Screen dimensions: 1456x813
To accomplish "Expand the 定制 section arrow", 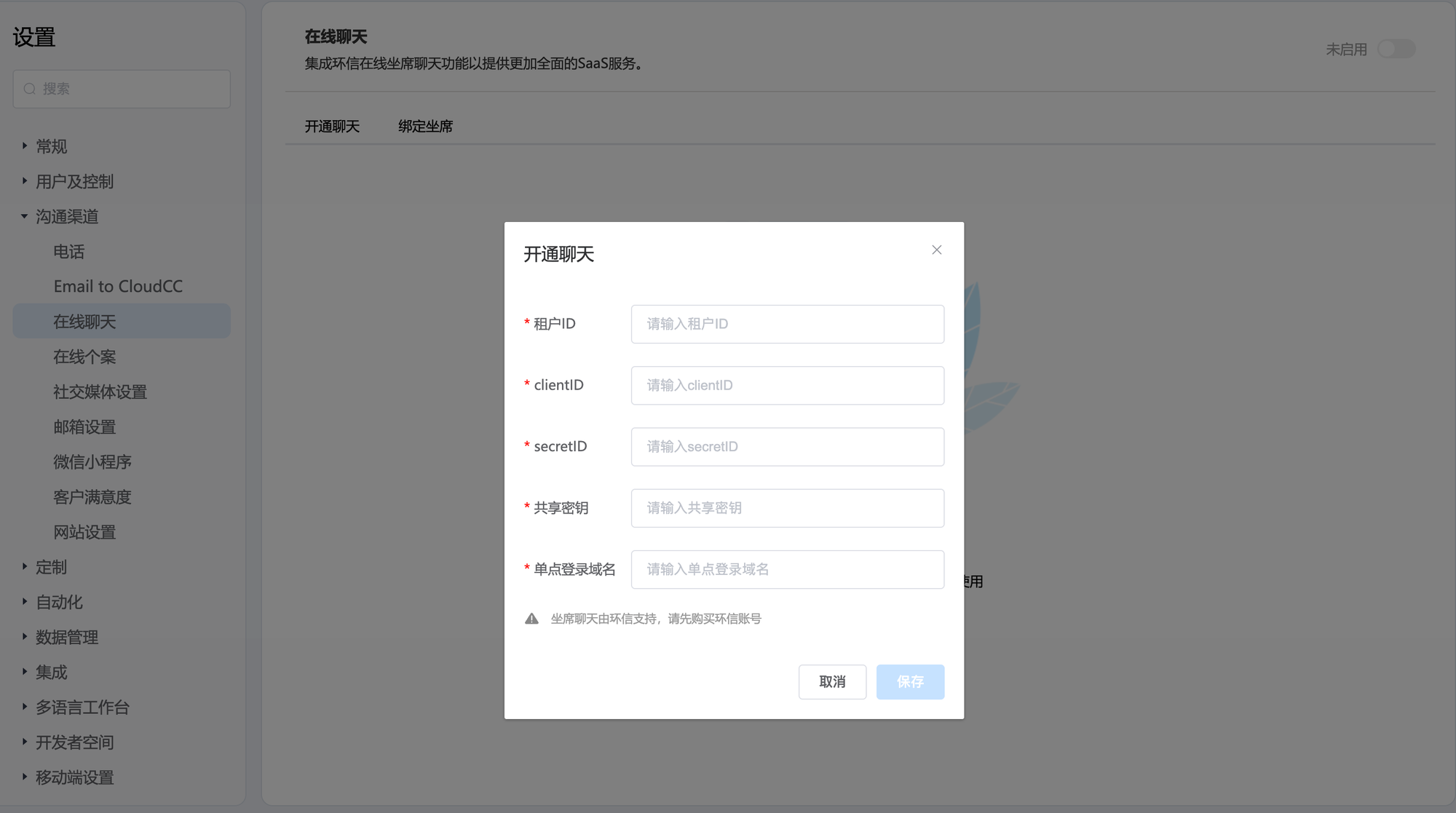I will [x=25, y=566].
